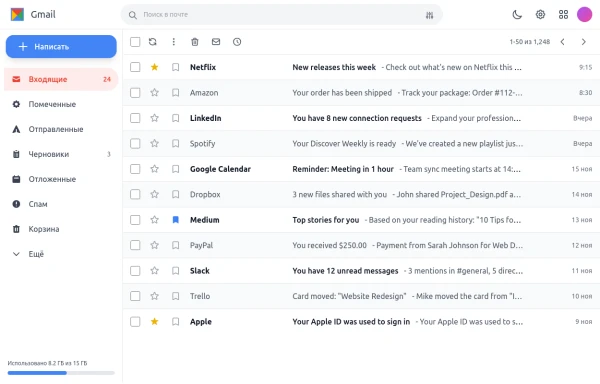
Task: Click the delete trash toolbar icon
Action: 195,42
